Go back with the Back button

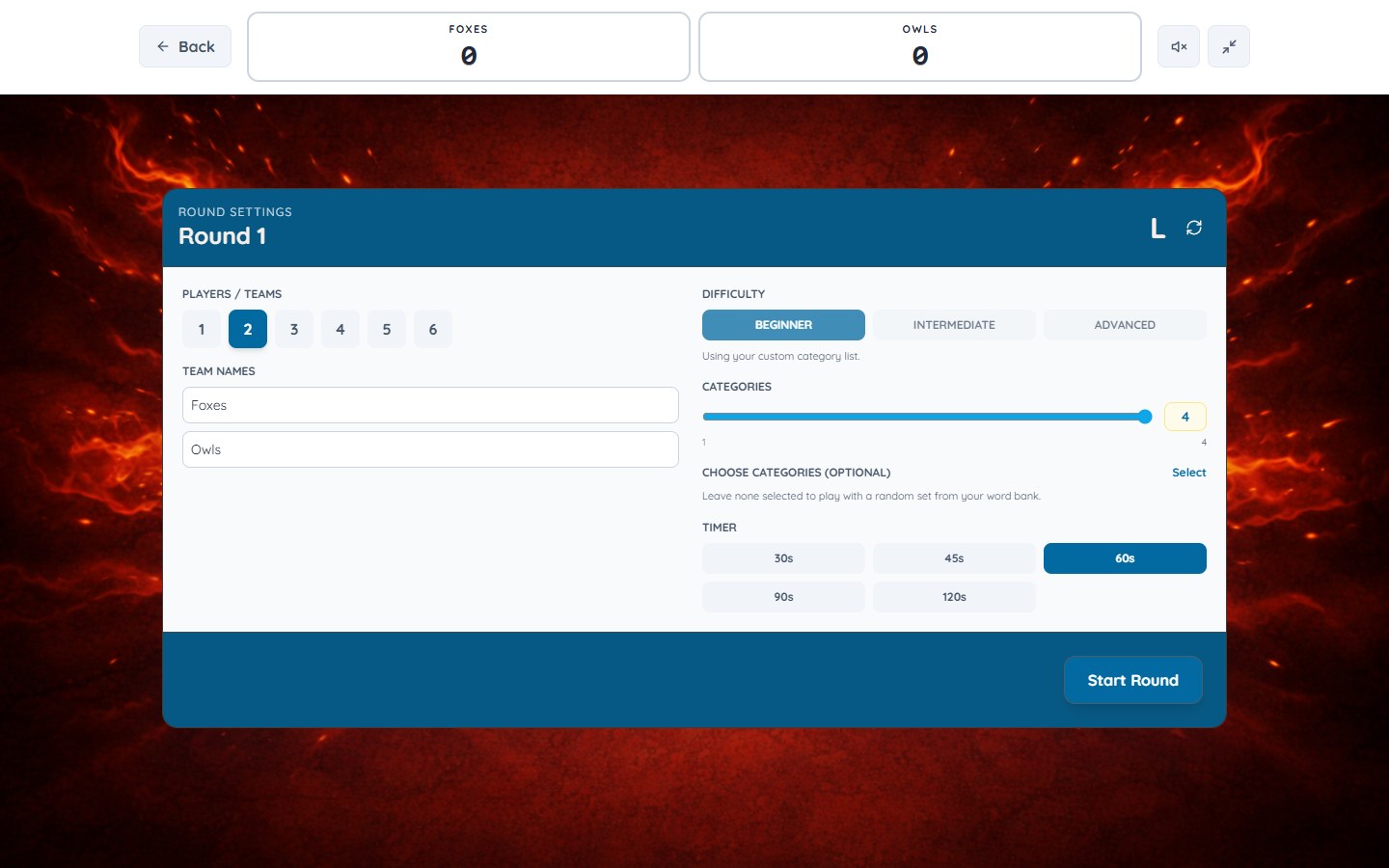click(185, 46)
